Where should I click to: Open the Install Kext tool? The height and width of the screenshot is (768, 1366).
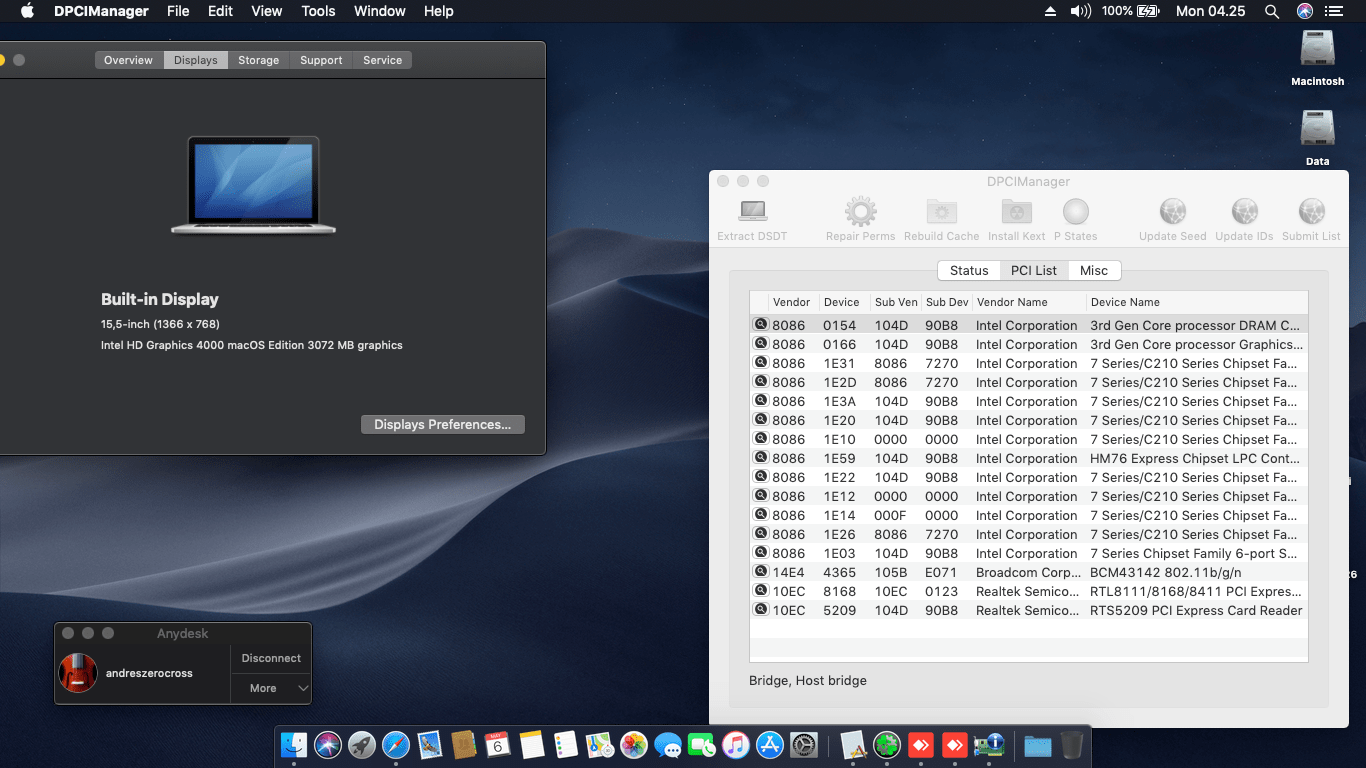1016,212
